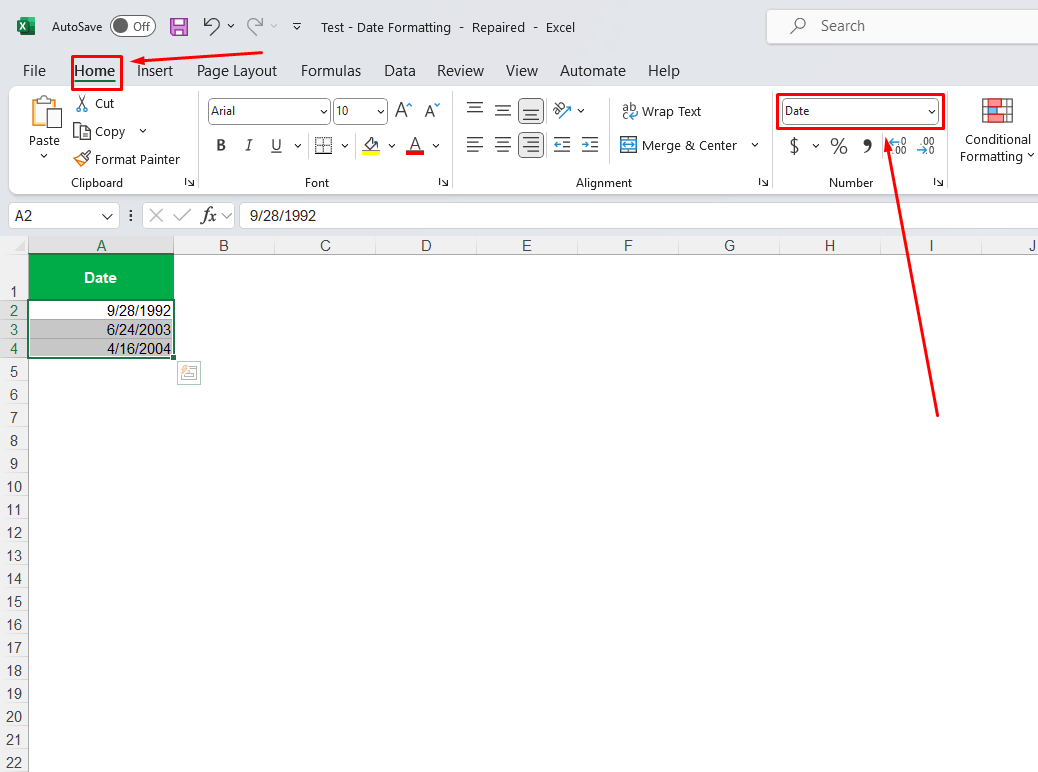
Task: Expand accounting format options arrow
Action: tap(816, 146)
